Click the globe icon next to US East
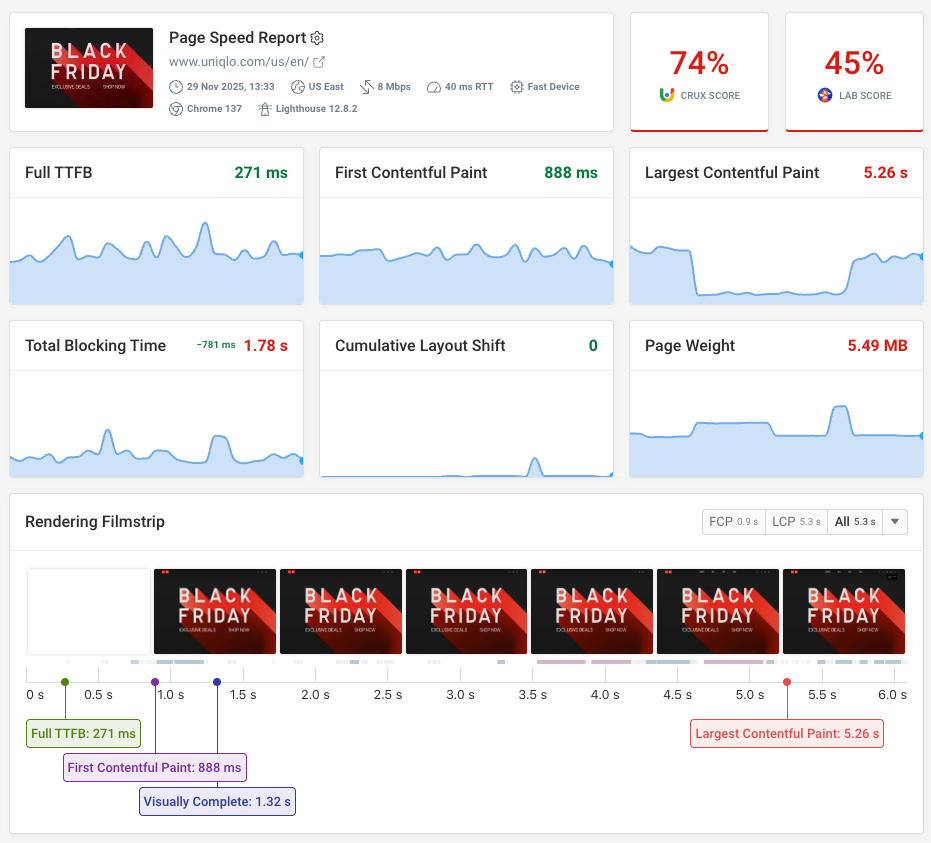This screenshot has width=931, height=843. [x=298, y=87]
